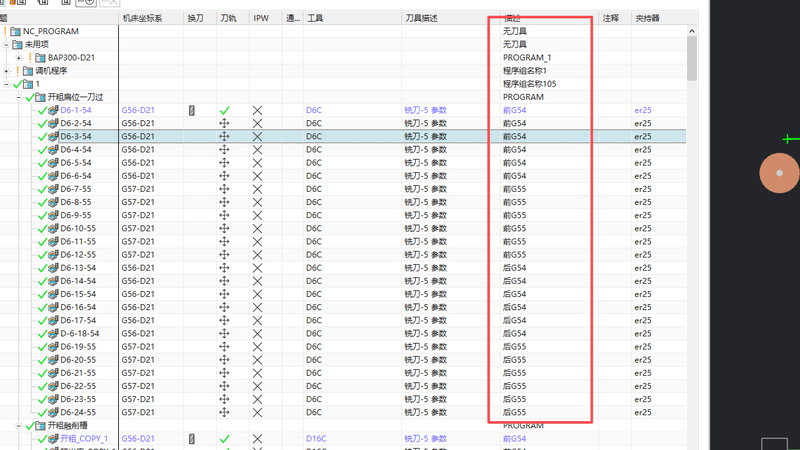Click the IPW column header
The width and height of the screenshot is (800, 450).
tap(265, 18)
